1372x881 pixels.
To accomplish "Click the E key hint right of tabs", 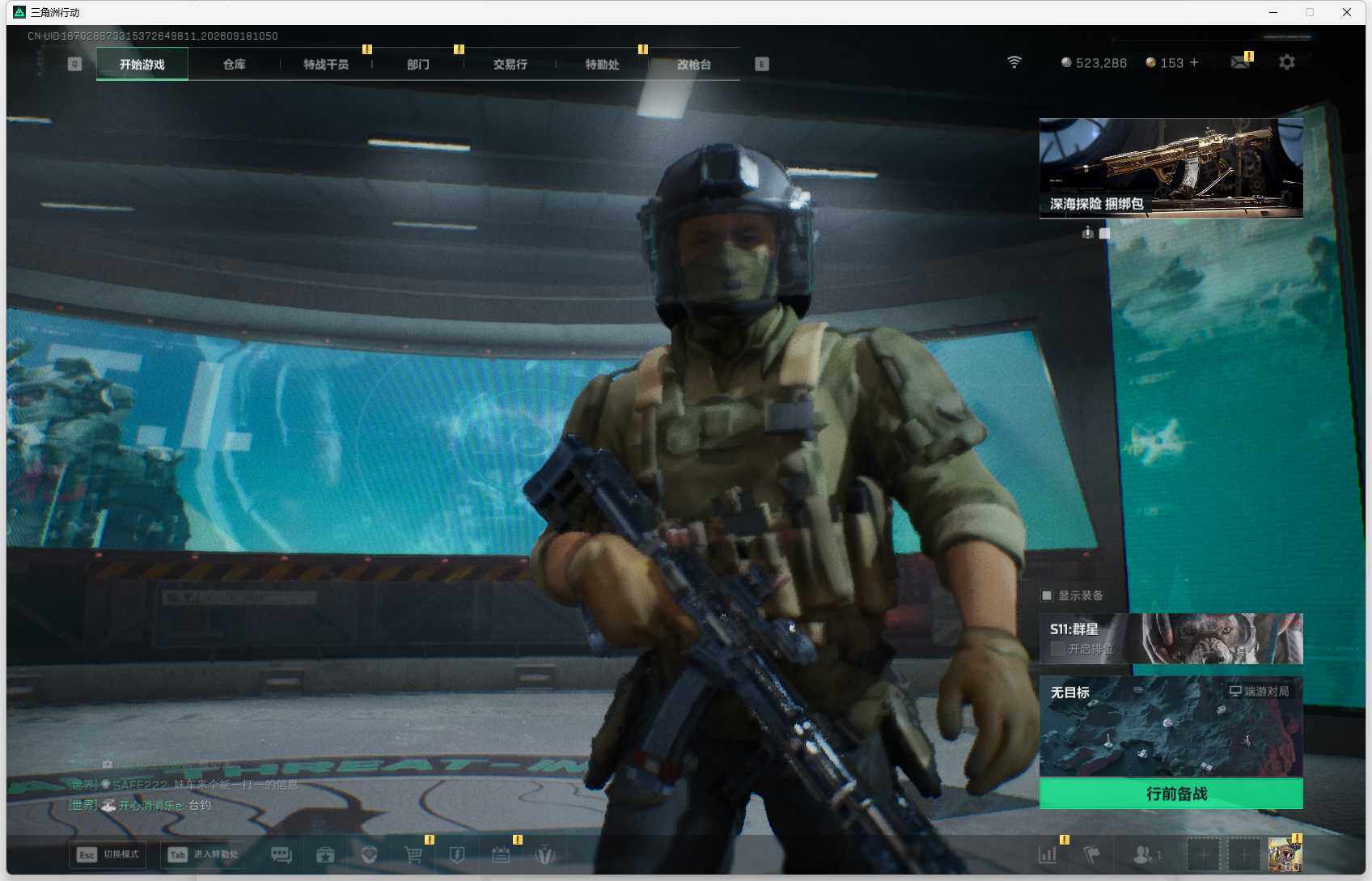I will 762,64.
